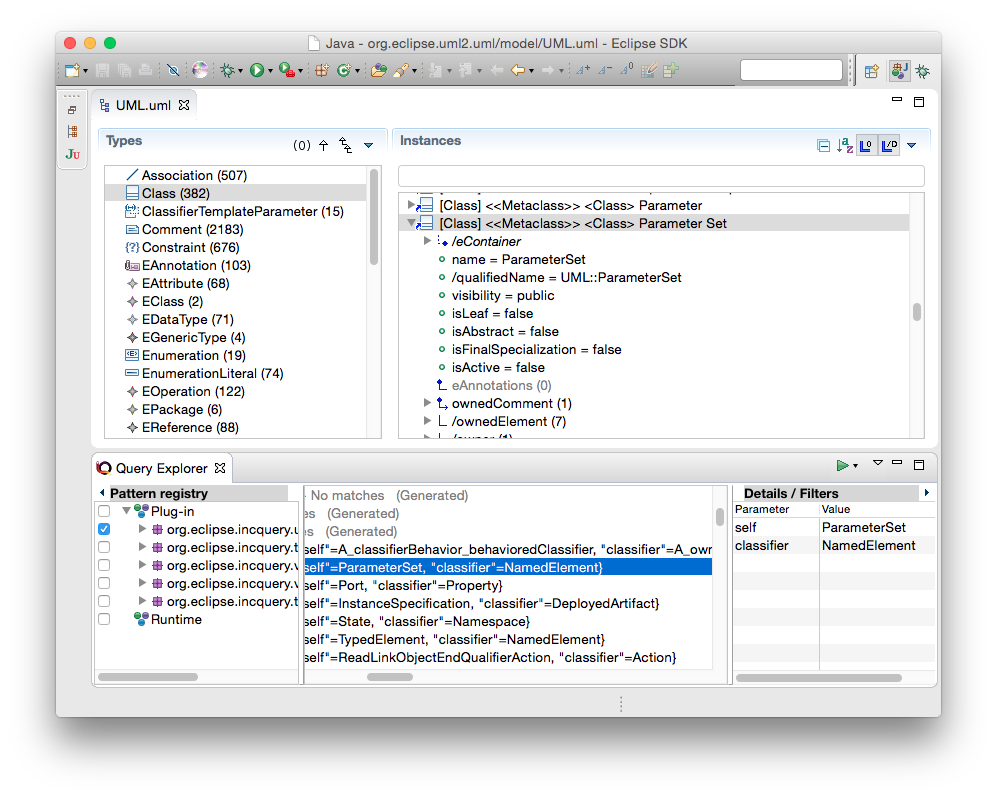Toggle the L0 empty-links button in Instances
The image size is (997, 797).
coord(866,146)
